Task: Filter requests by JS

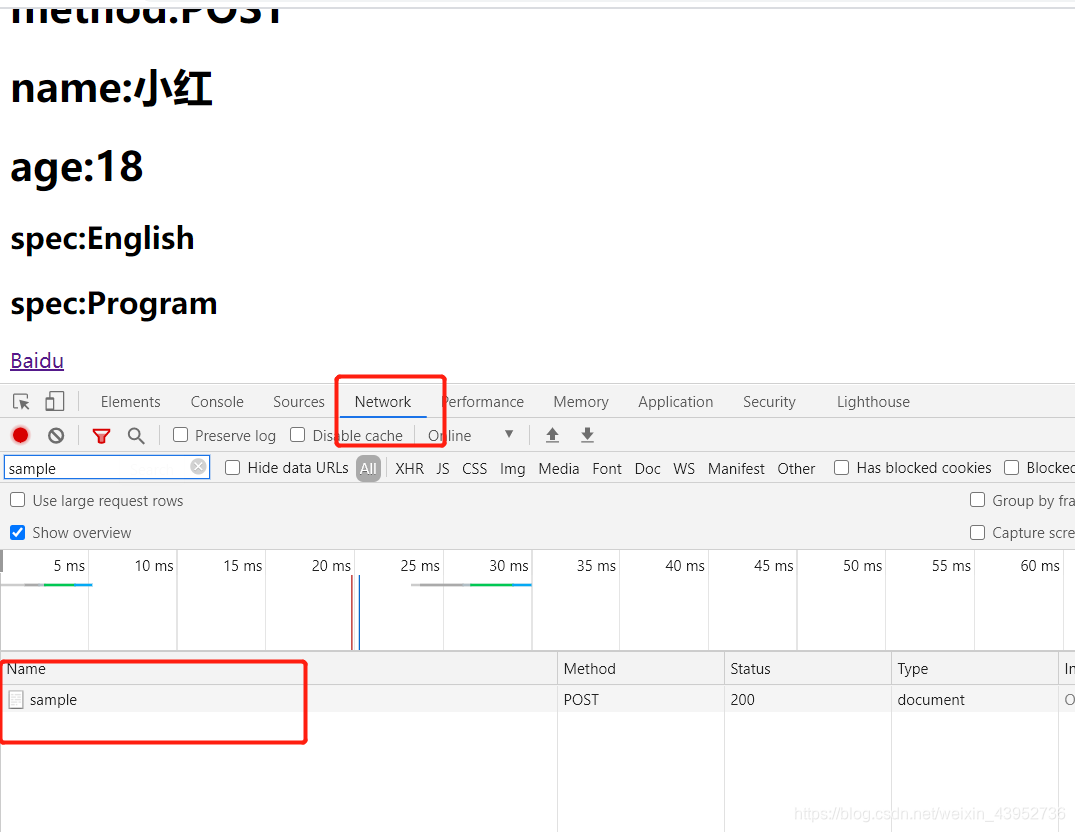Action: tap(443, 469)
